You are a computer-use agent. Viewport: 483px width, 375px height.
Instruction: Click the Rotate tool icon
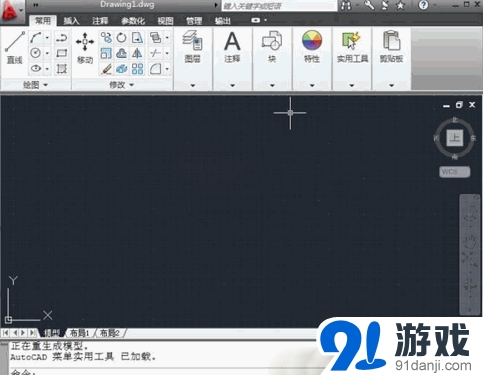(x=121, y=37)
